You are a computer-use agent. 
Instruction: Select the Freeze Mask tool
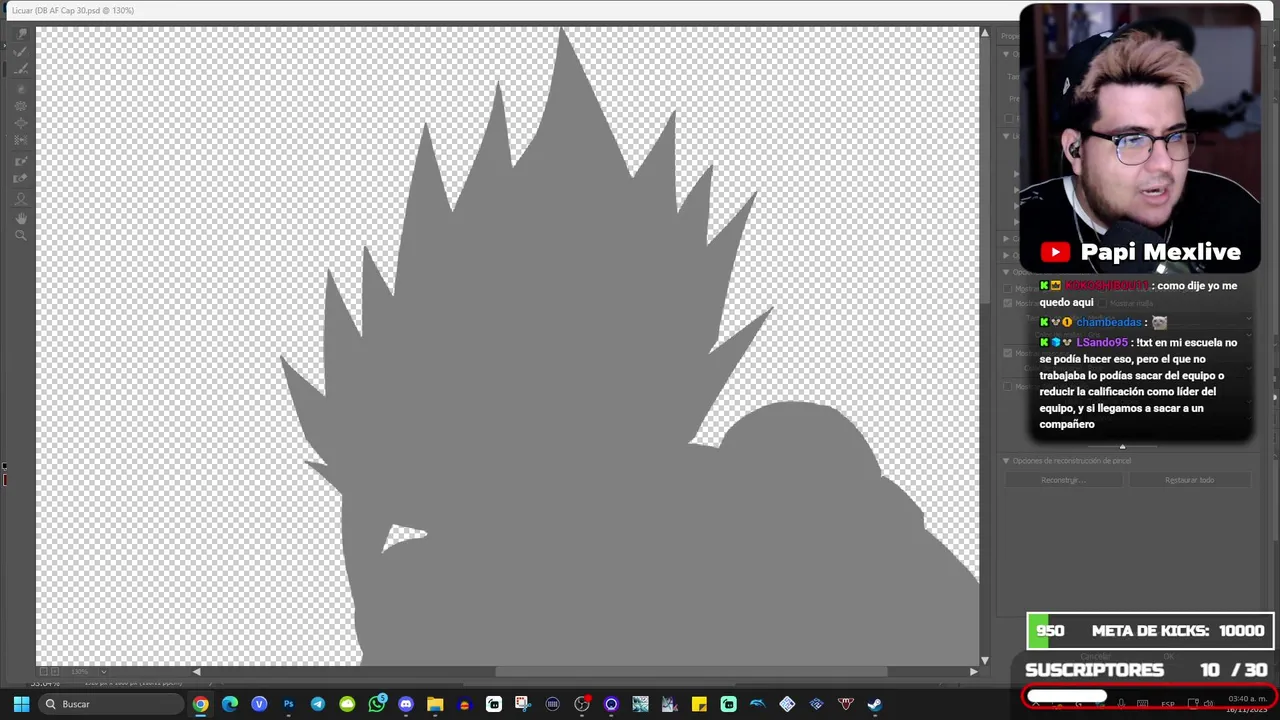click(21, 161)
